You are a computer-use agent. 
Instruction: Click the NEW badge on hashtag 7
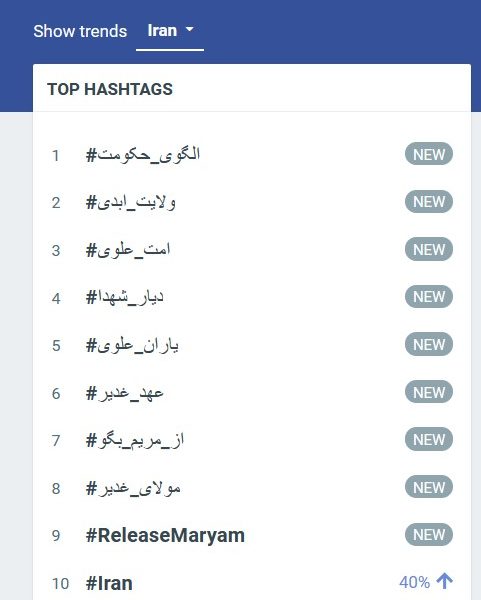(429, 439)
